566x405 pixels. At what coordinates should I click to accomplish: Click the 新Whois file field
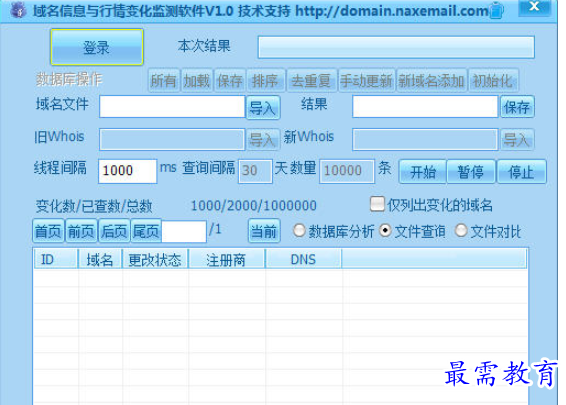pyautogui.click(x=425, y=139)
